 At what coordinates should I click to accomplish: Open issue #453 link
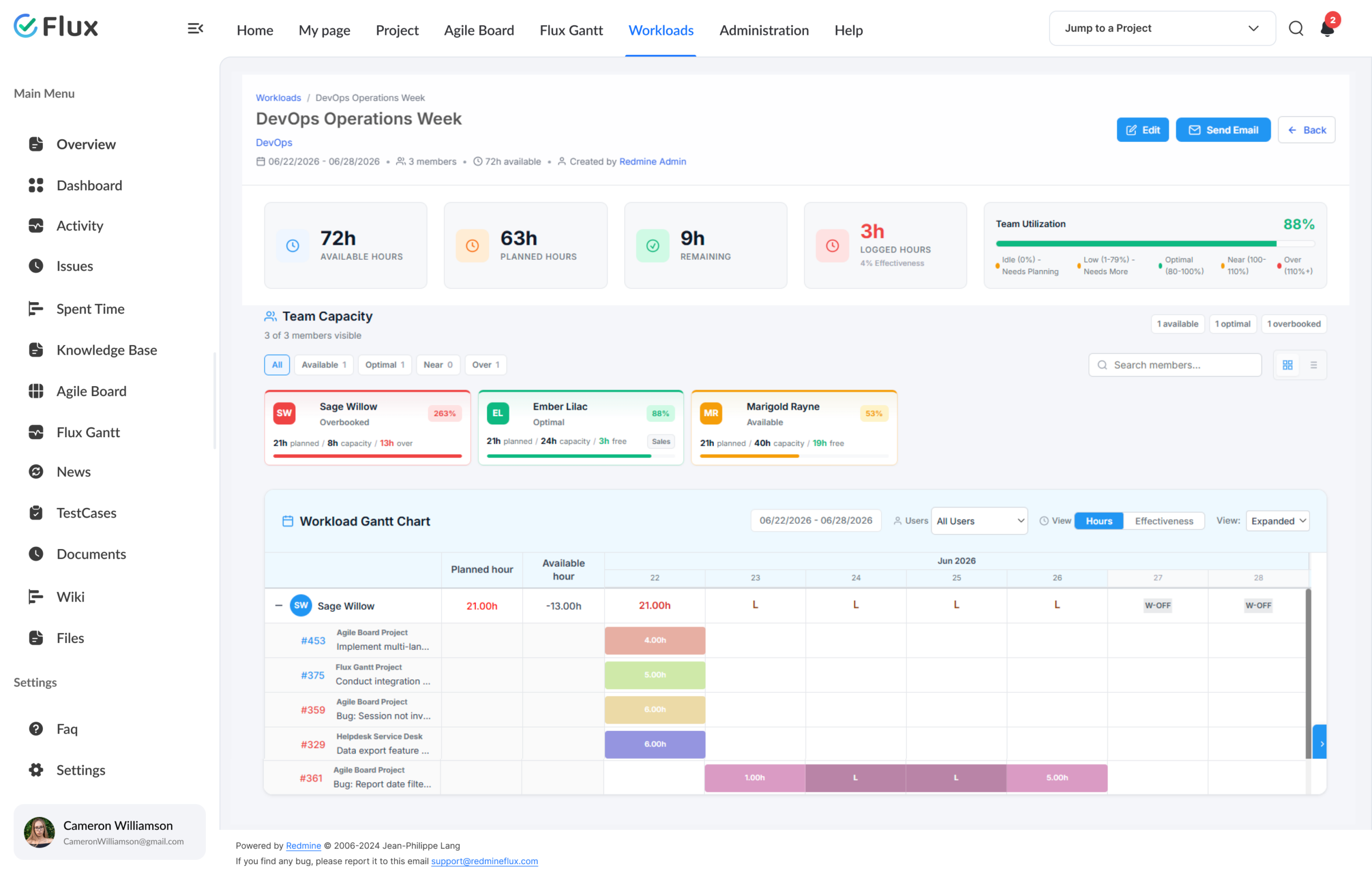pos(313,640)
